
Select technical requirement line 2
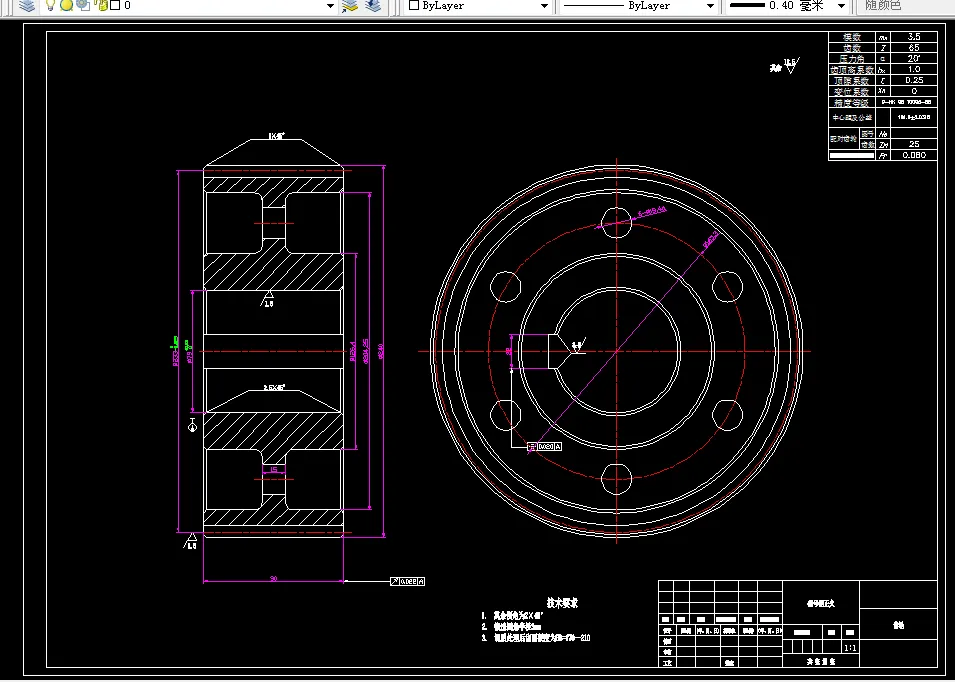(x=510, y=627)
